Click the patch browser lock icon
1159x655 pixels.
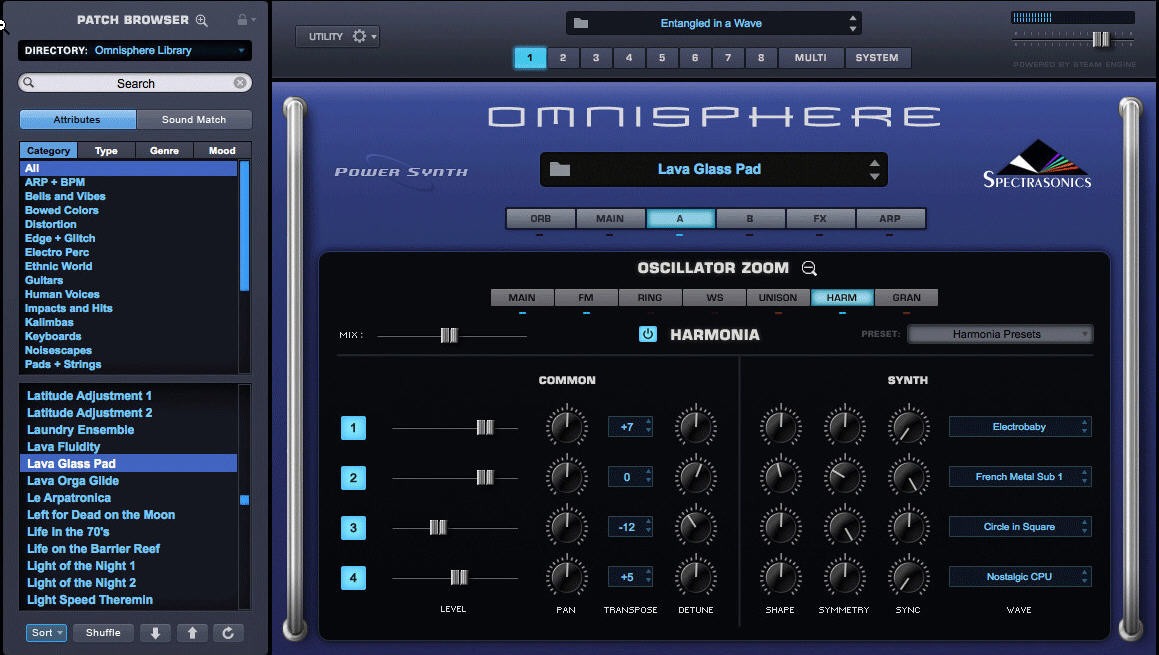242,20
